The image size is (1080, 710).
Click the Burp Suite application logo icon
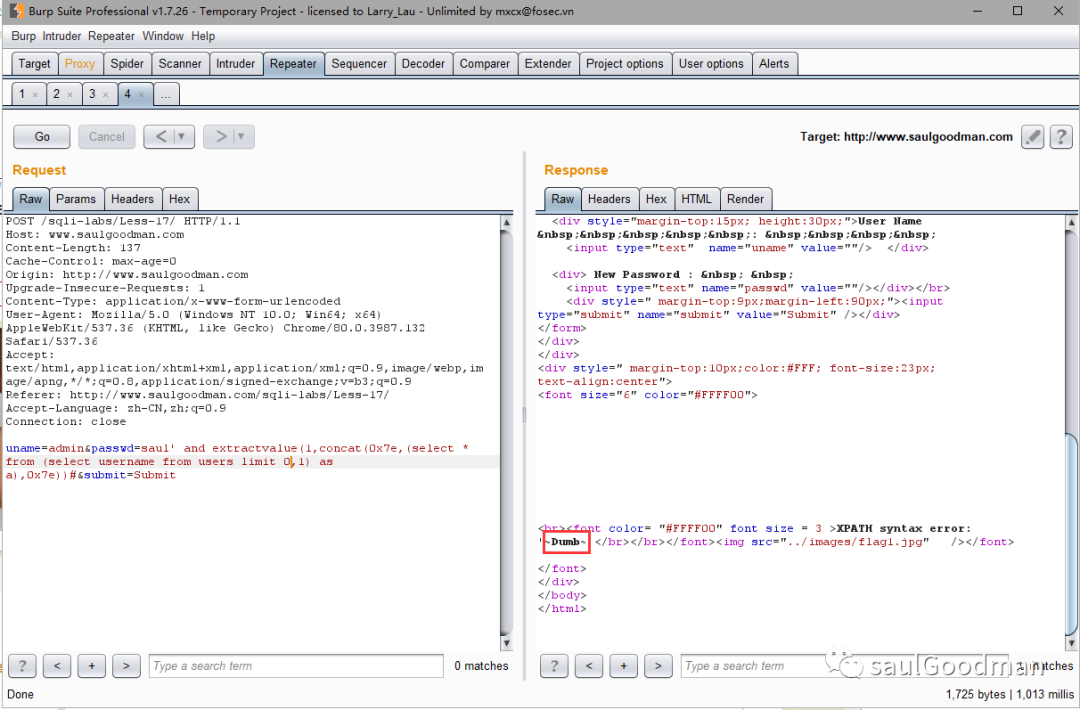(x=16, y=10)
